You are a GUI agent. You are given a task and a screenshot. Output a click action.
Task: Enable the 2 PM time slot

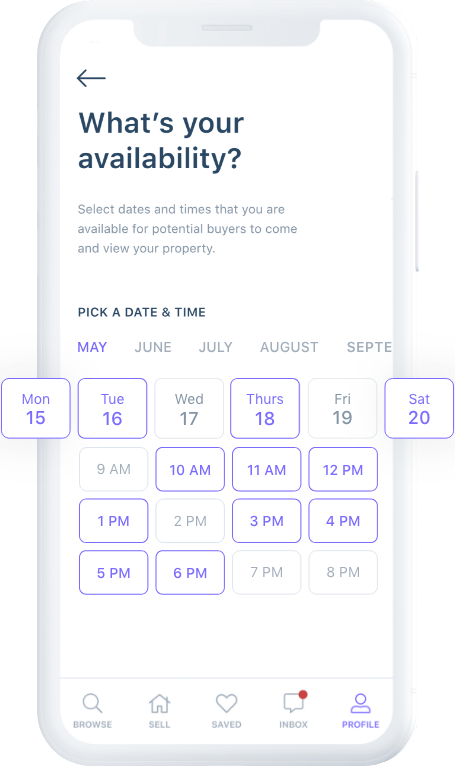click(190, 521)
